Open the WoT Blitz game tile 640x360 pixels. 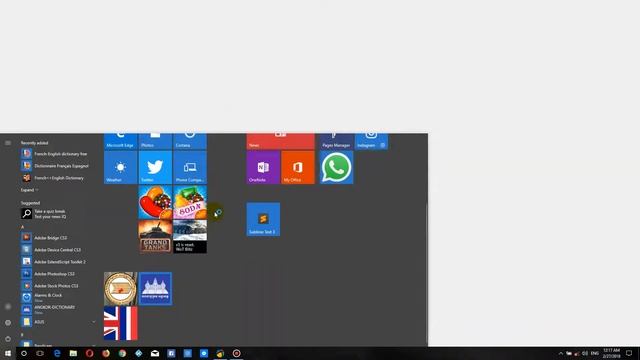pos(190,237)
